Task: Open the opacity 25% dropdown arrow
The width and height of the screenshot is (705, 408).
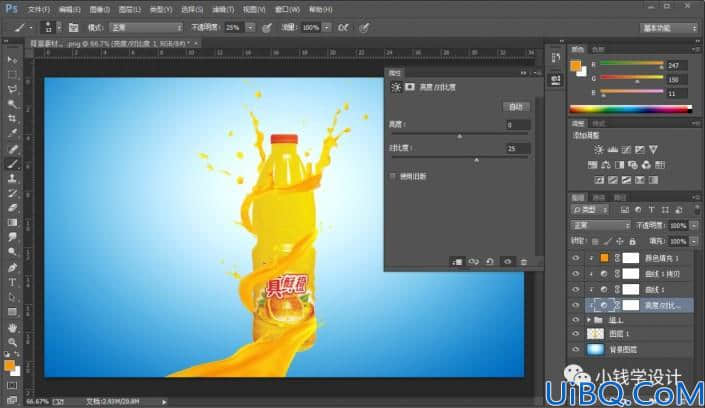Action: pos(250,28)
